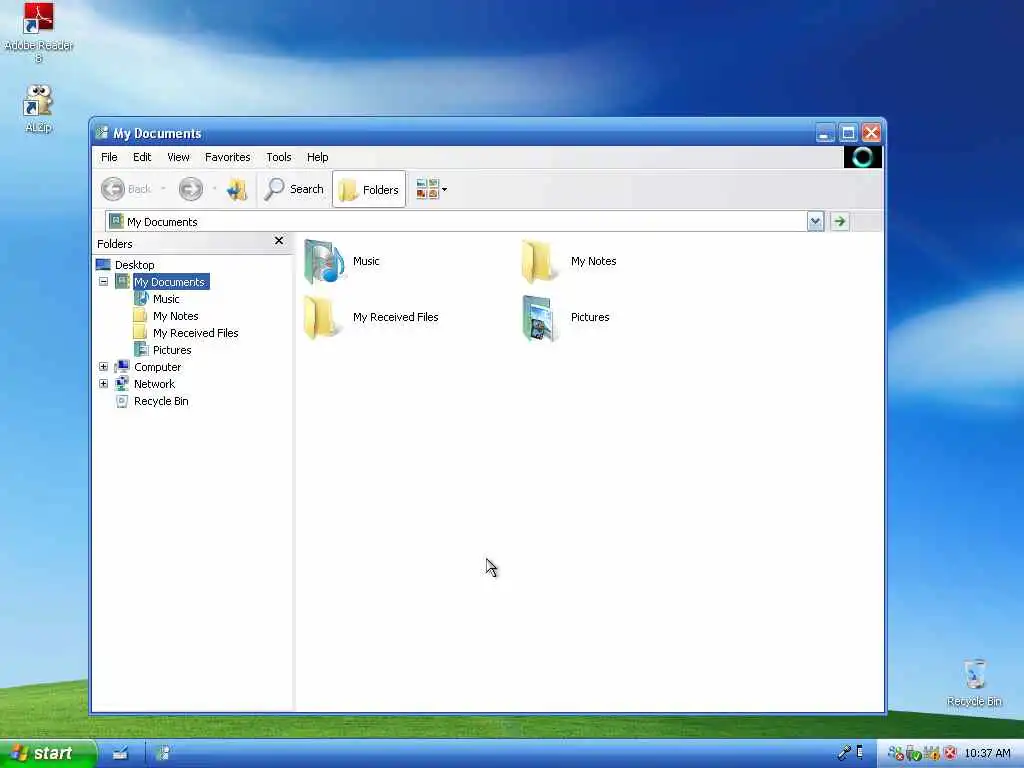
Task: Select Recycle Bin in the folder tree
Action: pyautogui.click(x=161, y=401)
